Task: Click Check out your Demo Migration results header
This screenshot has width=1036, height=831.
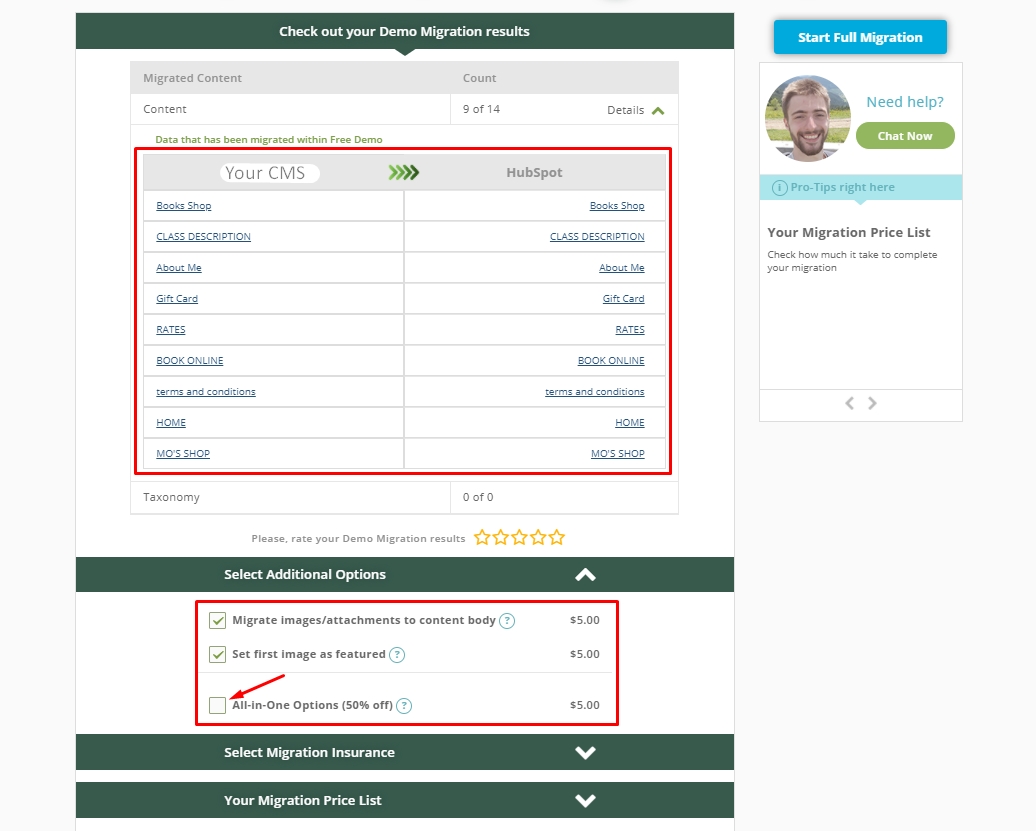Action: (x=404, y=31)
